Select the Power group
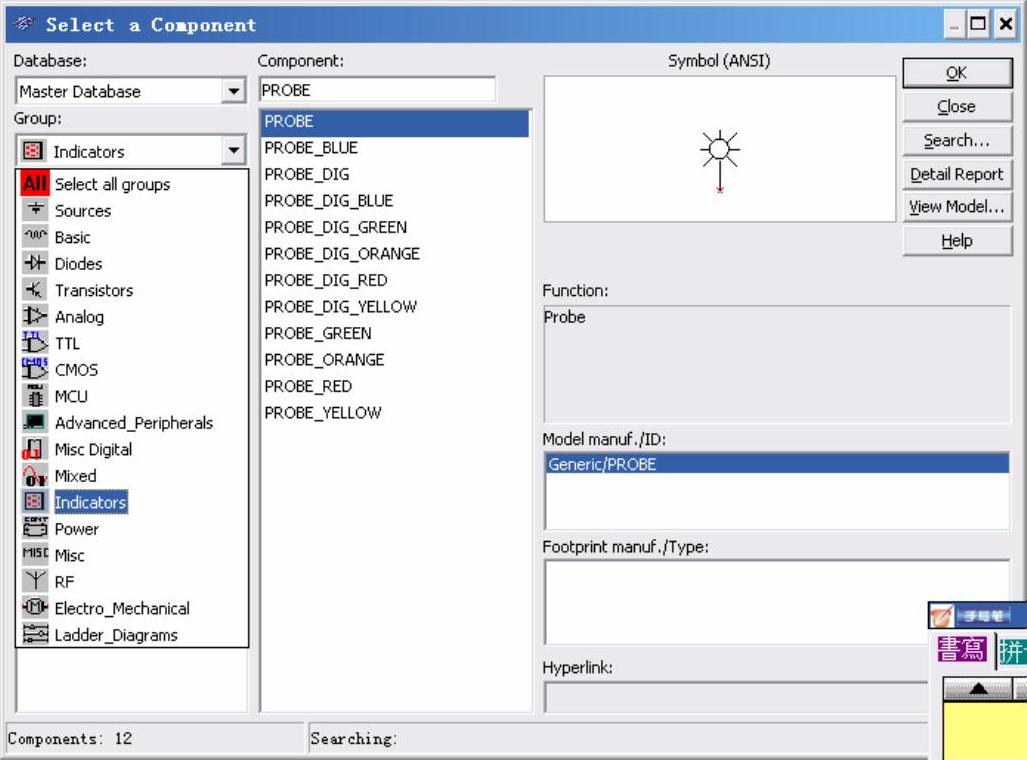This screenshot has width=1027, height=760. pyautogui.click(x=76, y=528)
